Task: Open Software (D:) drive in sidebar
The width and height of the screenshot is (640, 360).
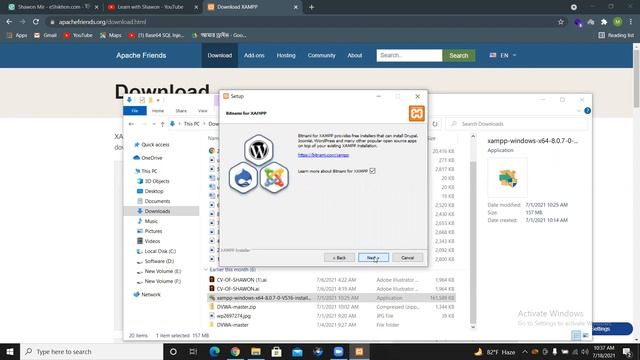Action: [159, 261]
